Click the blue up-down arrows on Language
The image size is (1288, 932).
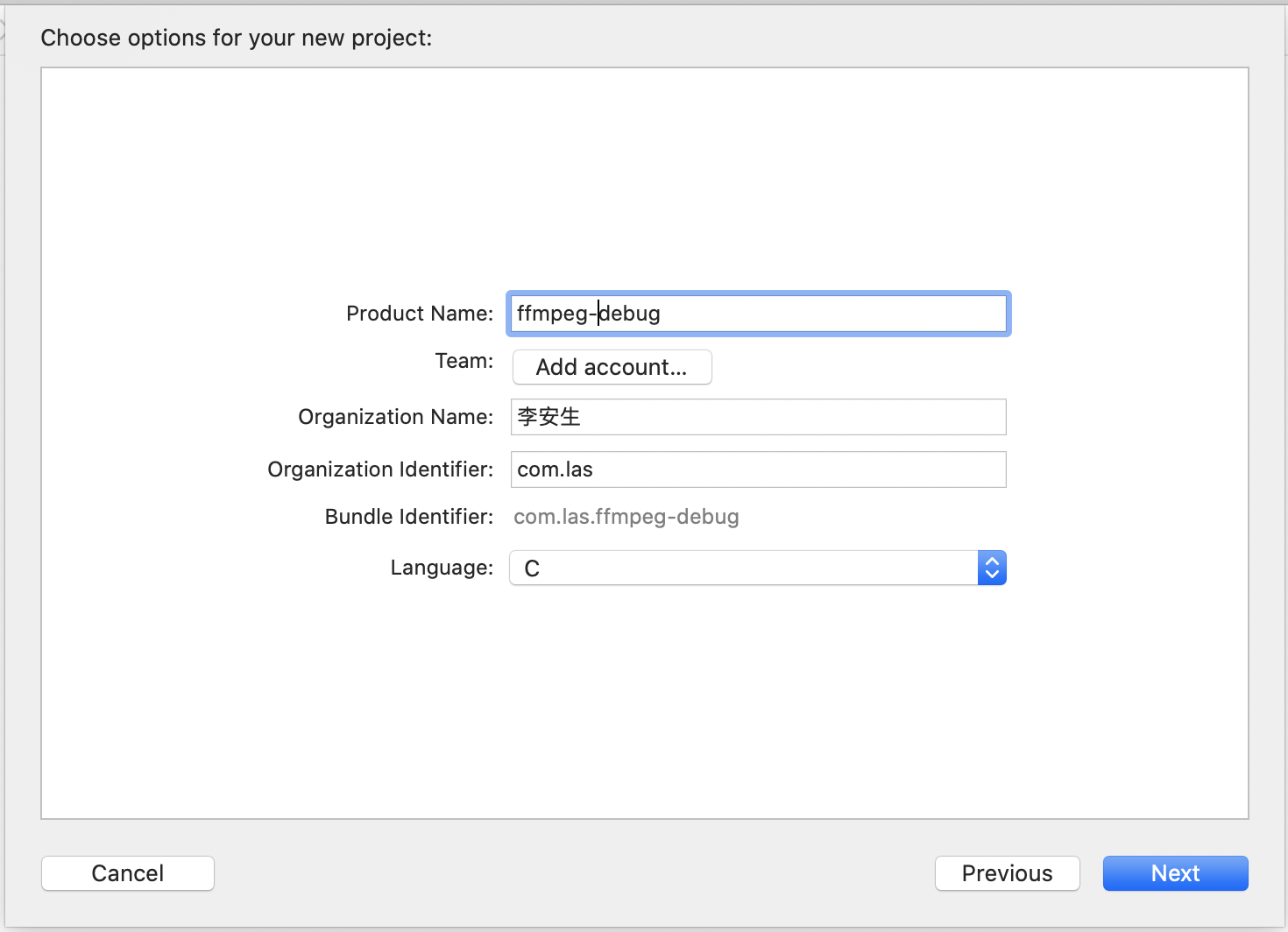click(x=992, y=568)
